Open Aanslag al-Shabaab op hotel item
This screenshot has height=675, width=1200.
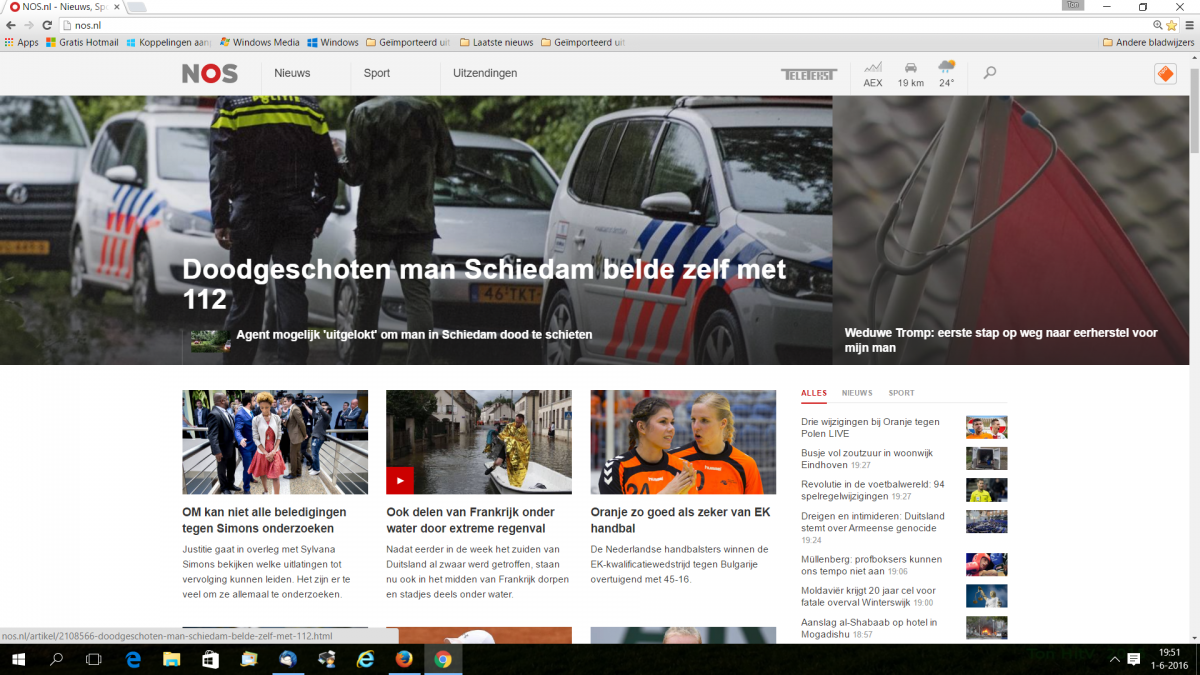pyautogui.click(x=869, y=628)
